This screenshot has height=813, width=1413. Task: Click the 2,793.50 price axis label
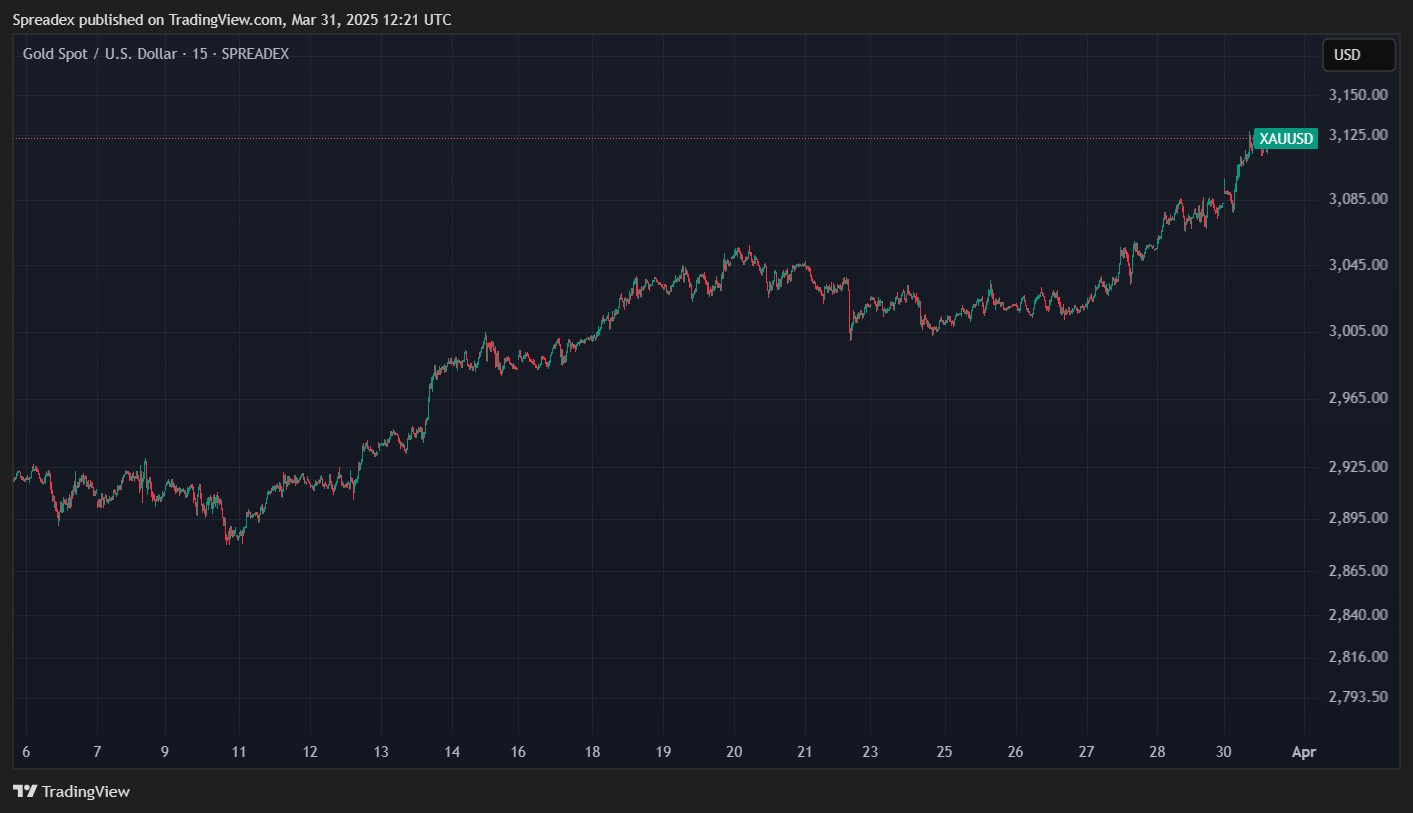pos(1358,696)
